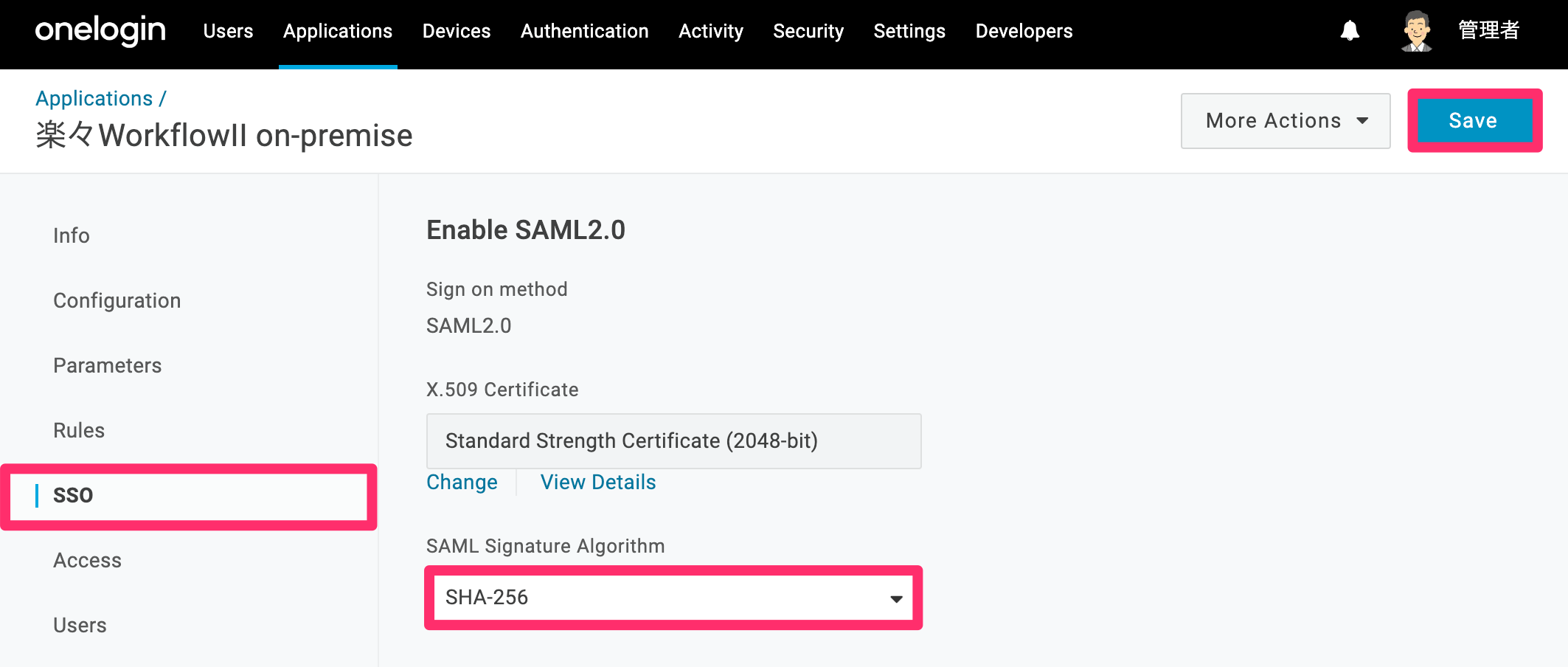Select the Rules sidebar tab

click(79, 430)
